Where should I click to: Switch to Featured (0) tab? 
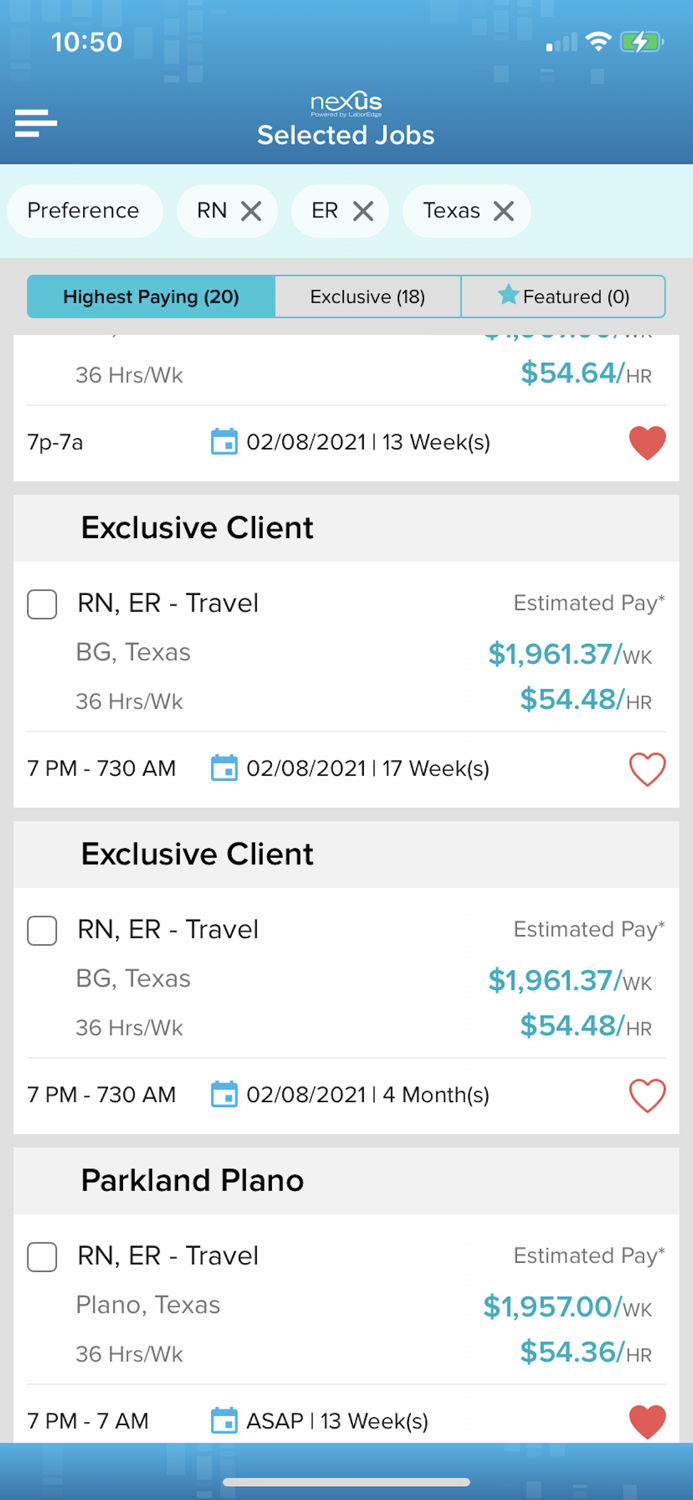click(563, 297)
